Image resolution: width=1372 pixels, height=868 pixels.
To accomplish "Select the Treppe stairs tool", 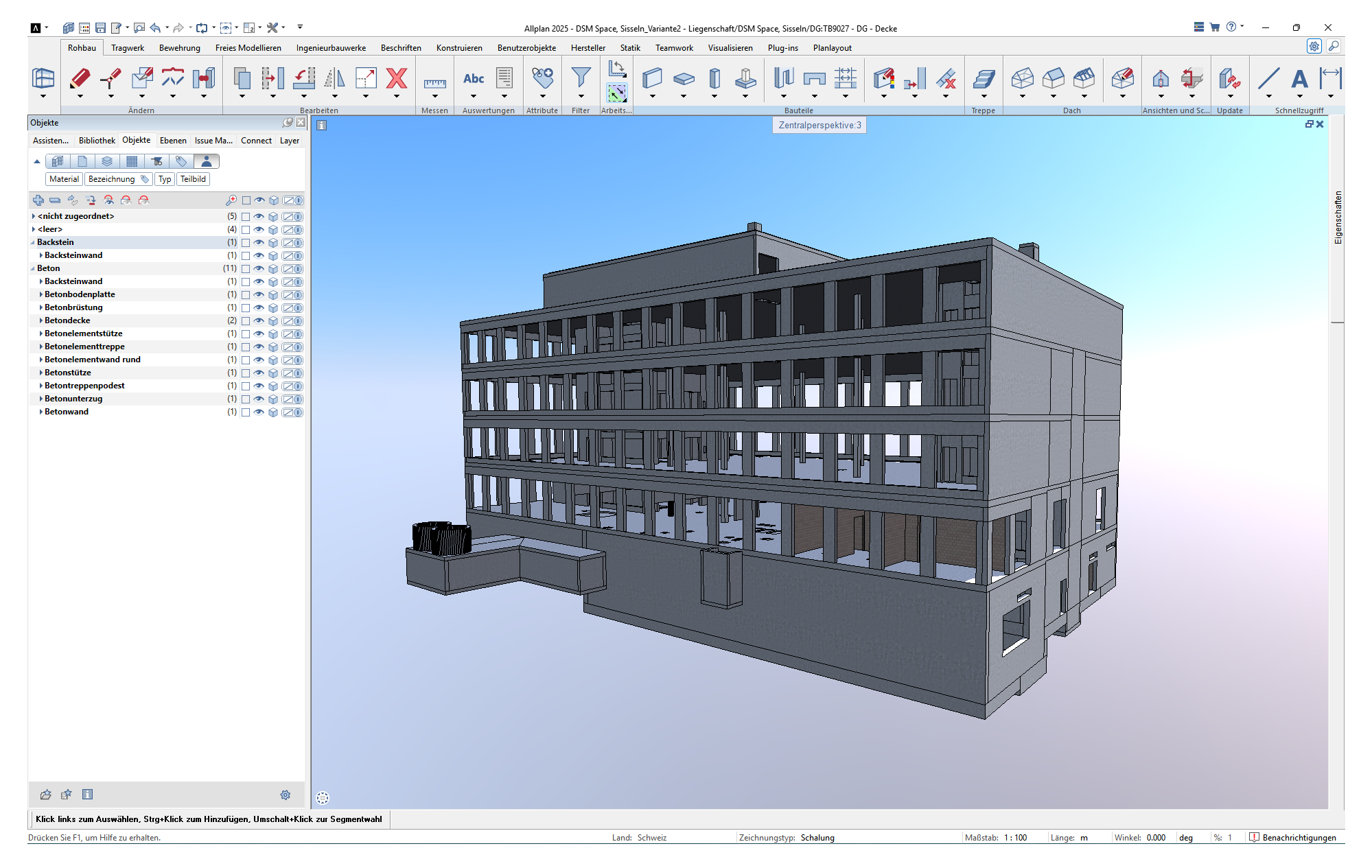I will (983, 78).
